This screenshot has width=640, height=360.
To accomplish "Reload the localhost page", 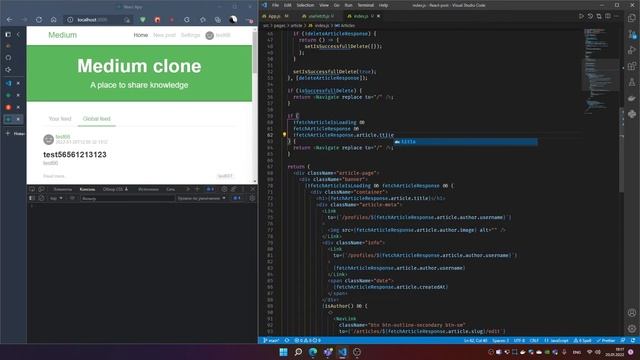I will pyautogui.click(x=39, y=20).
